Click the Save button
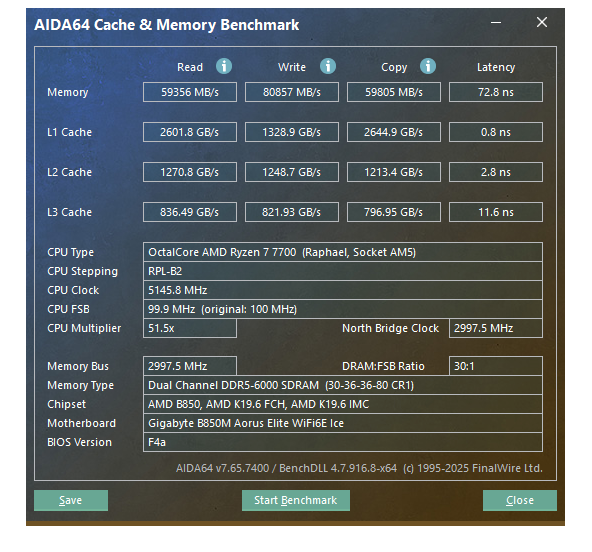592x552 pixels. pyautogui.click(x=71, y=500)
